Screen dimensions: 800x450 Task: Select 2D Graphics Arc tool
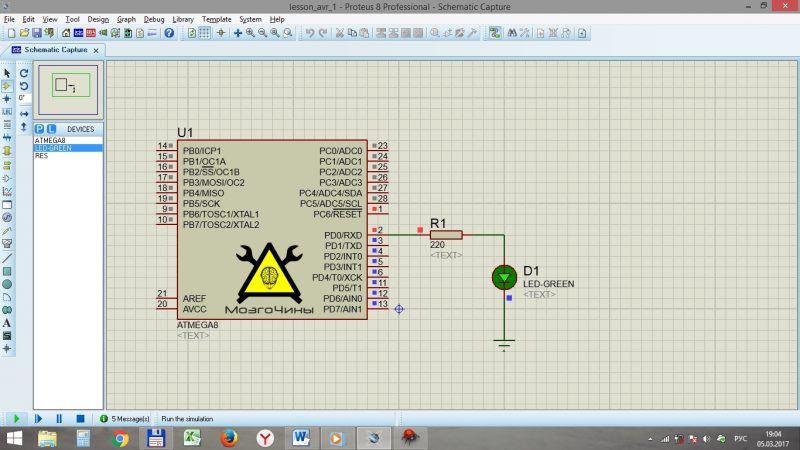7,297
